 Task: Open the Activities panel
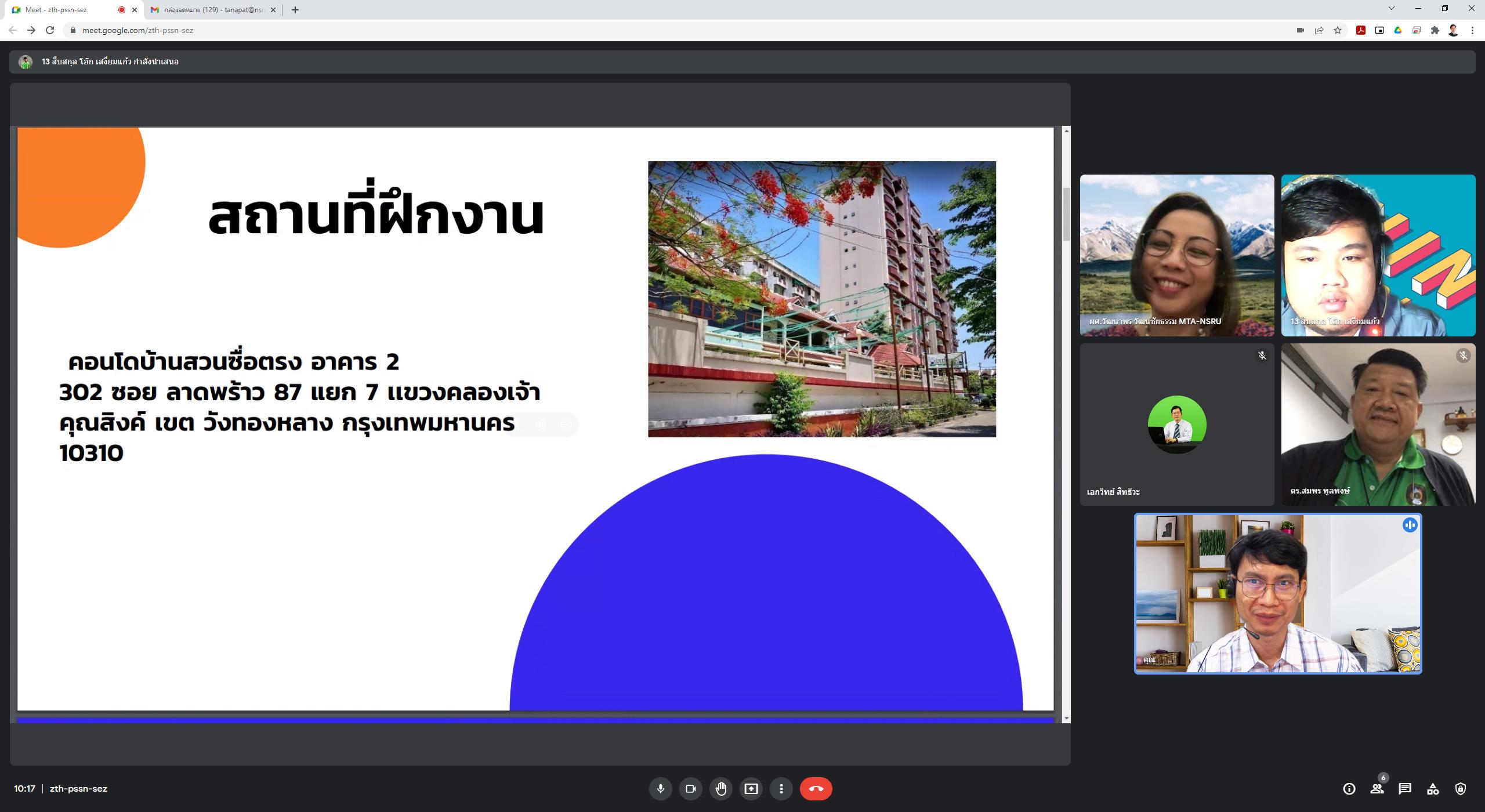click(1433, 789)
